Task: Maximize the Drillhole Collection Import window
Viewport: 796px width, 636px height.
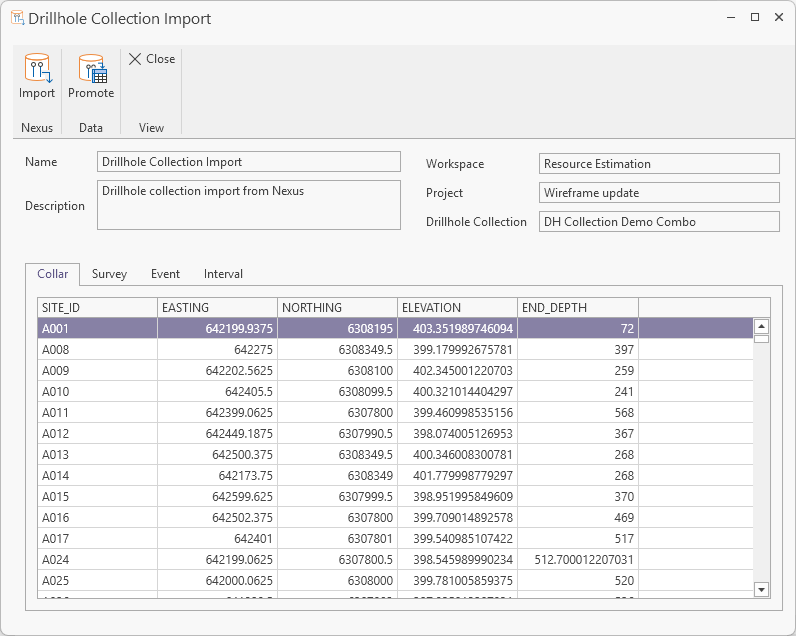Action: coord(755,17)
